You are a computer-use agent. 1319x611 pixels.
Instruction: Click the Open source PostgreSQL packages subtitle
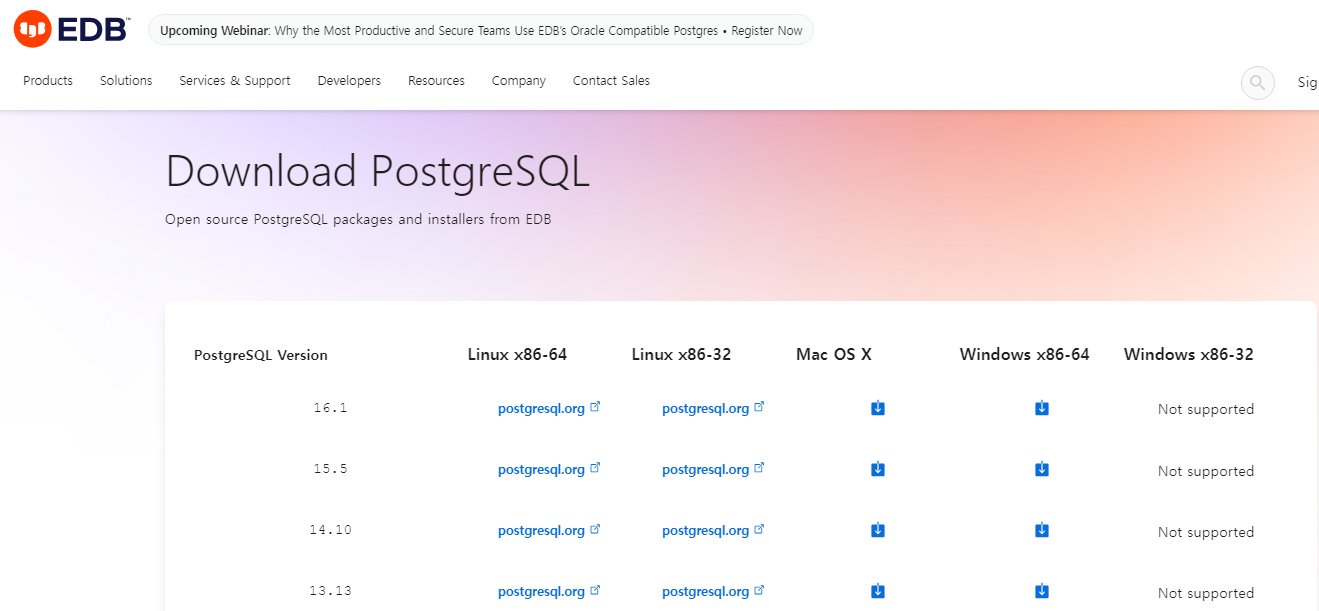(358, 219)
